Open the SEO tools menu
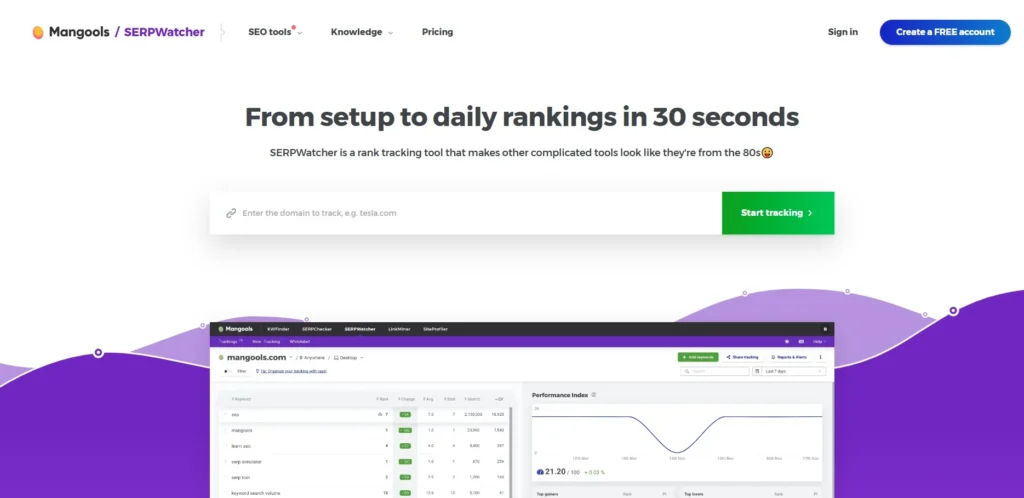This screenshot has height=498, width=1024. point(270,32)
